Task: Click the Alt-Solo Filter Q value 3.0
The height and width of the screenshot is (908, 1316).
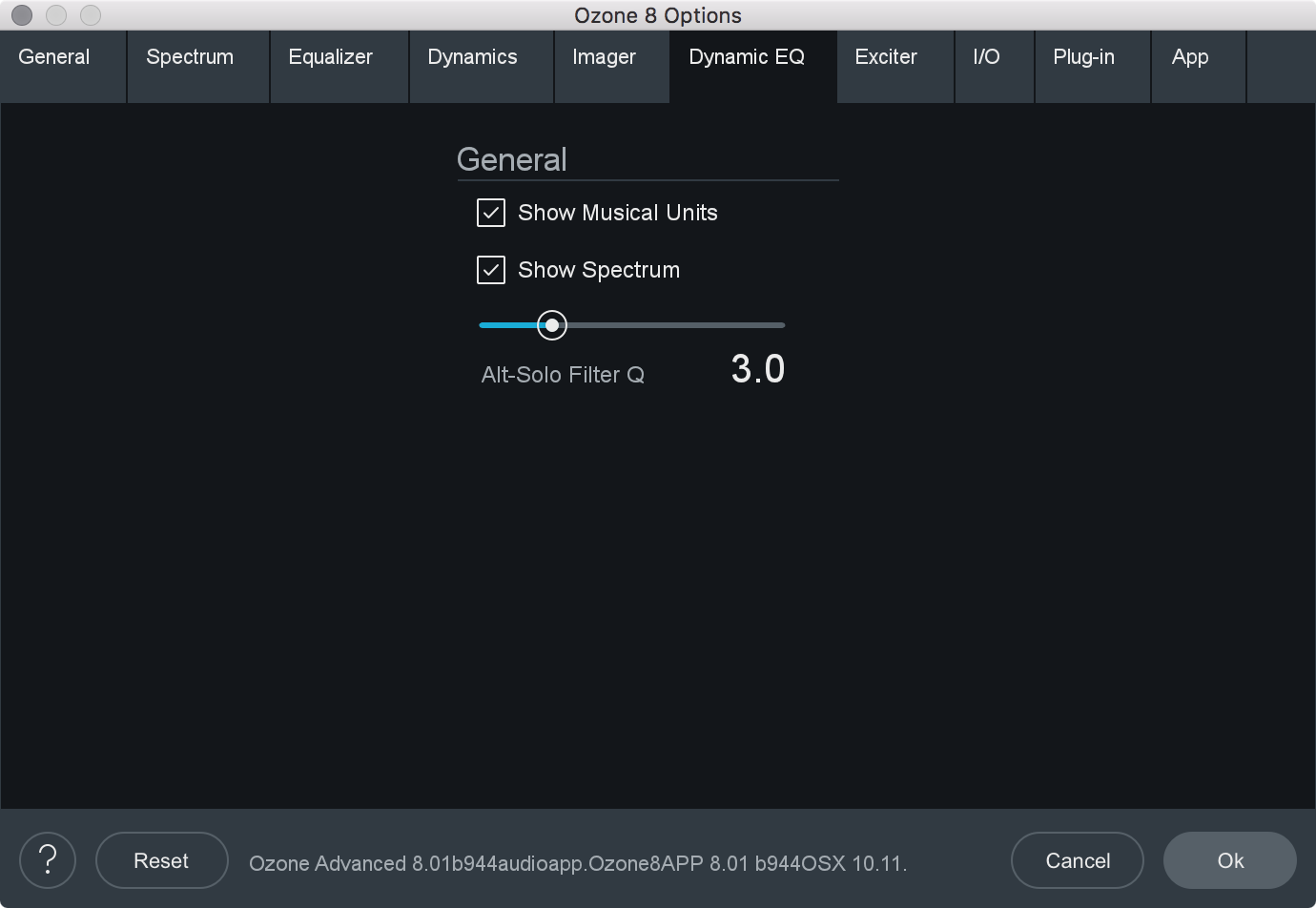Action: 758,369
